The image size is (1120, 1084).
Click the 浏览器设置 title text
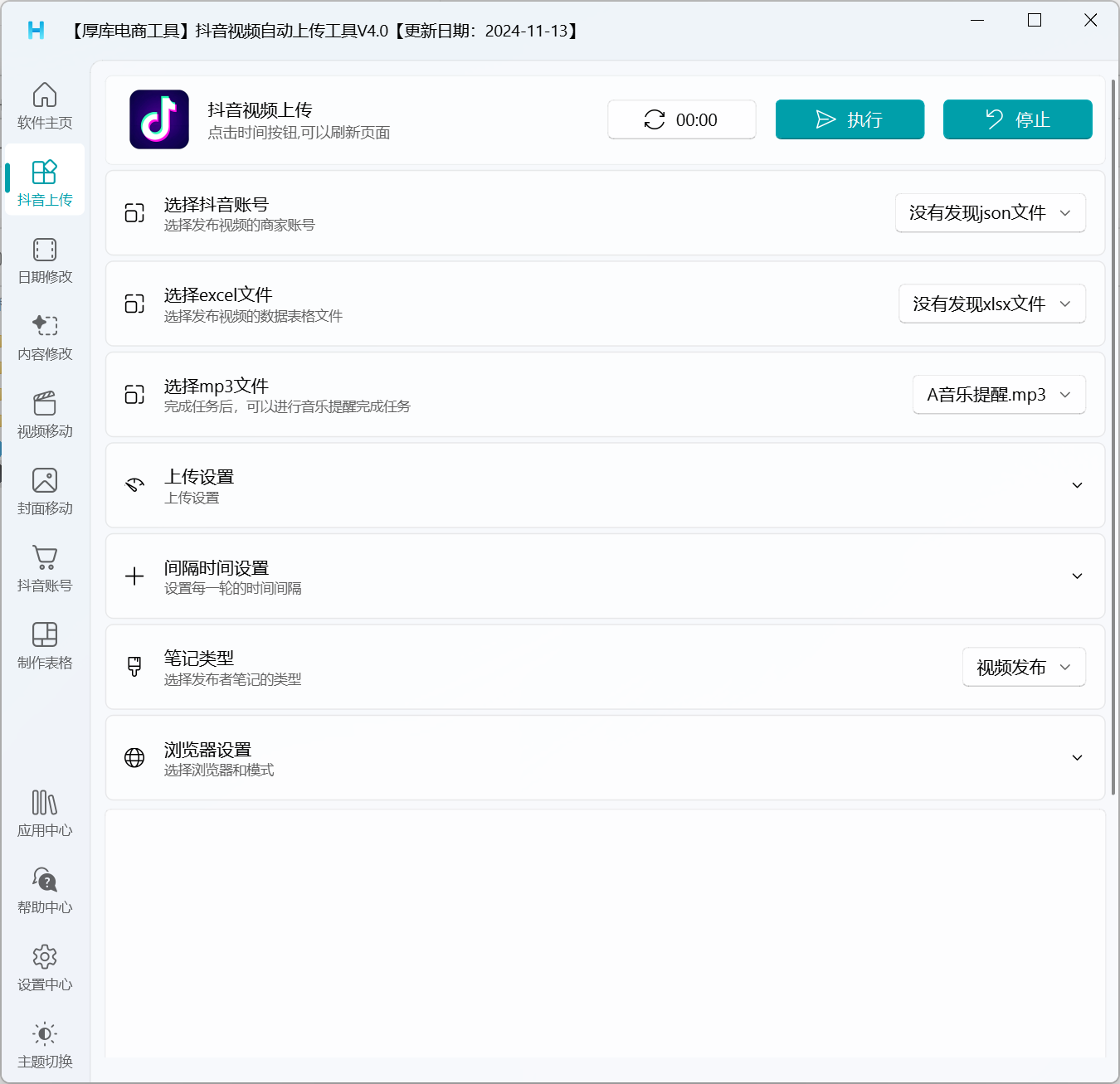point(207,750)
